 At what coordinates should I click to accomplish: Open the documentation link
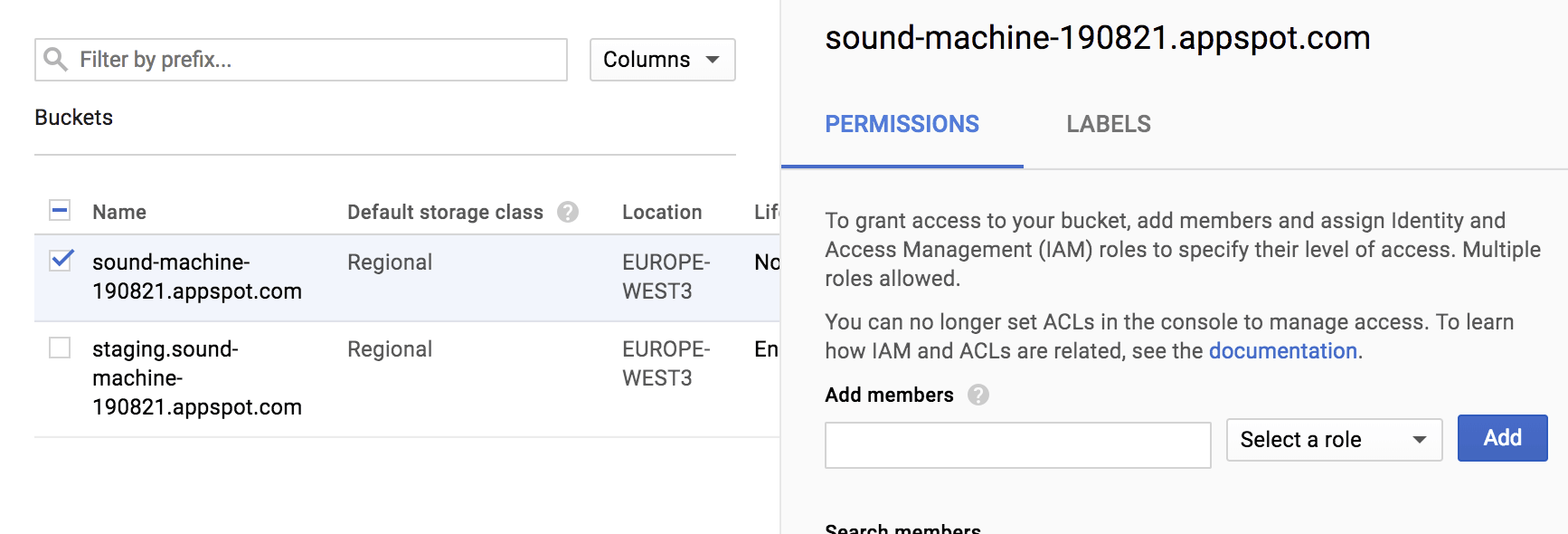(1282, 351)
